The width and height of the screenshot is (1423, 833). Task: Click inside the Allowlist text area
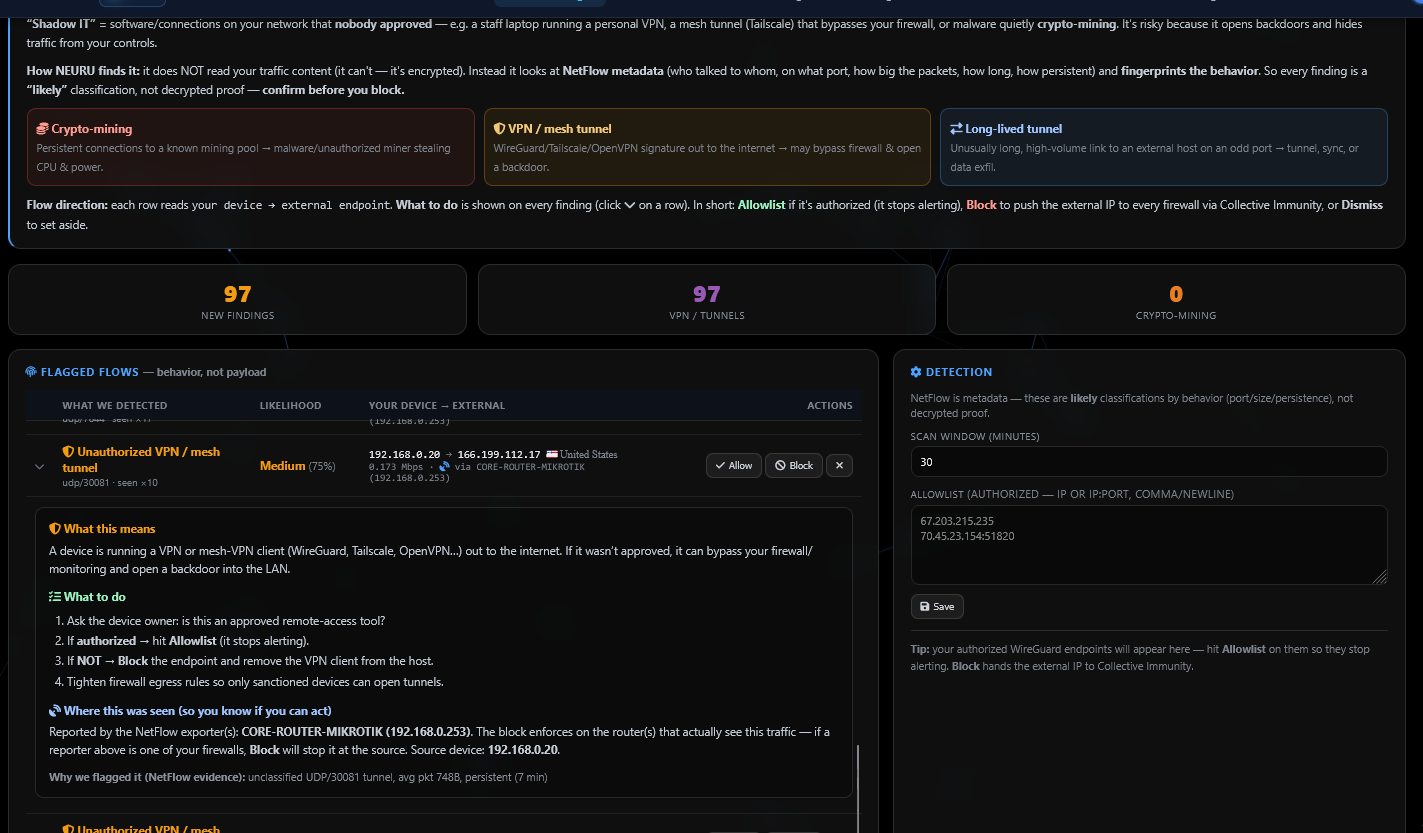point(1149,545)
